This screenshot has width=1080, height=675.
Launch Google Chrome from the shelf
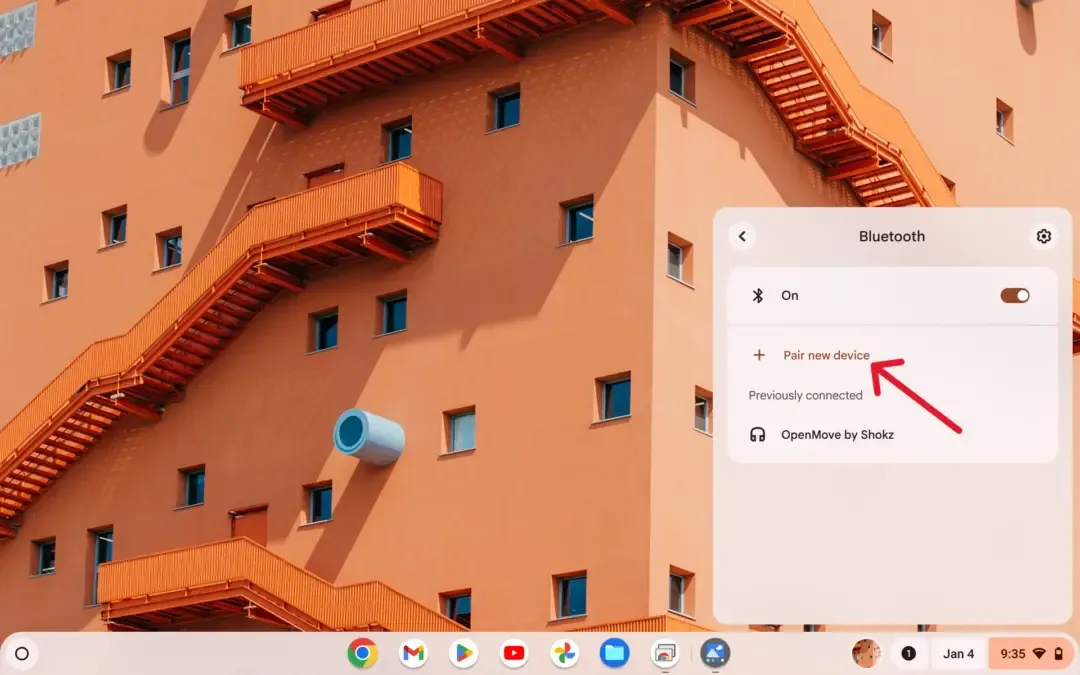[362, 653]
